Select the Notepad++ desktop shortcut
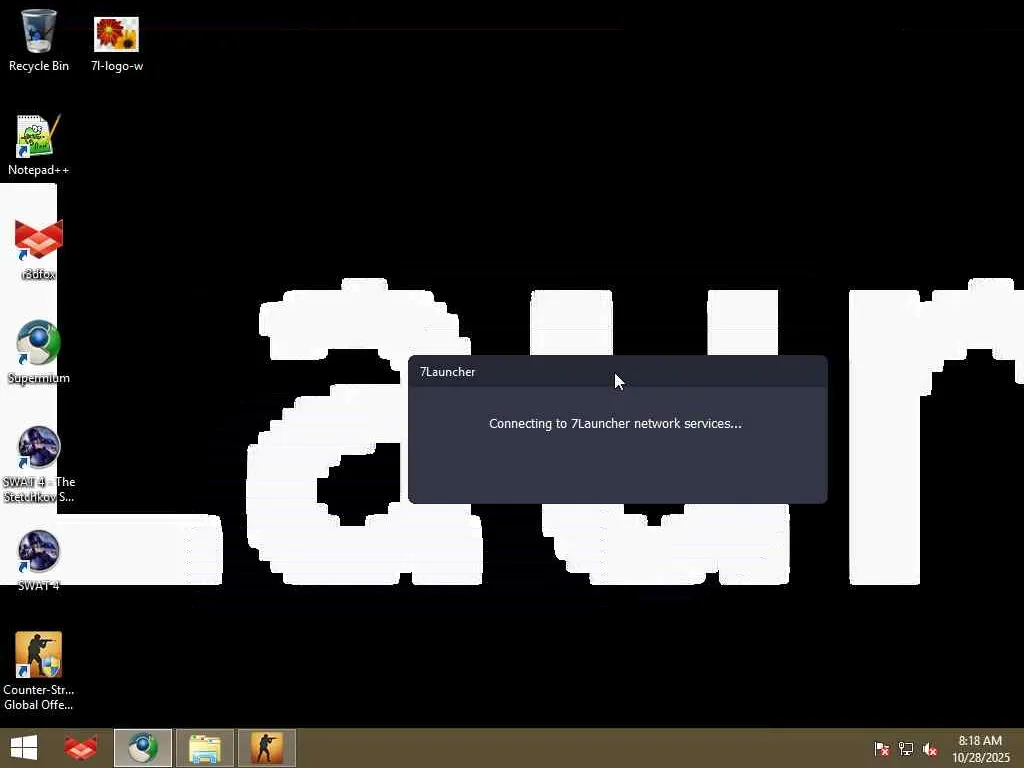Viewport: 1024px width, 768px height. tap(39, 145)
